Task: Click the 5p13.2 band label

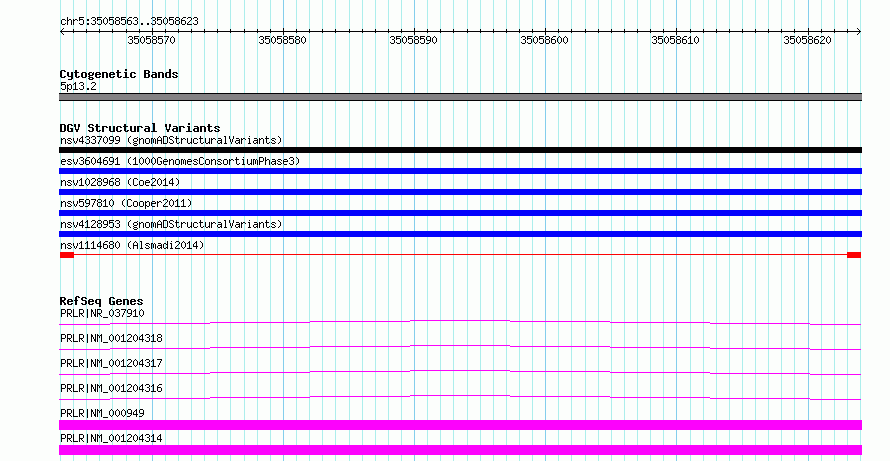Action: [x=78, y=86]
